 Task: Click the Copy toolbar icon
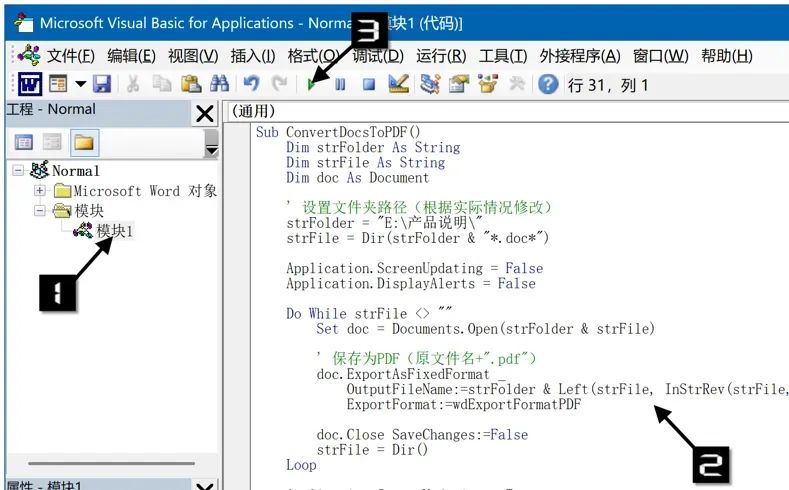[x=162, y=84]
